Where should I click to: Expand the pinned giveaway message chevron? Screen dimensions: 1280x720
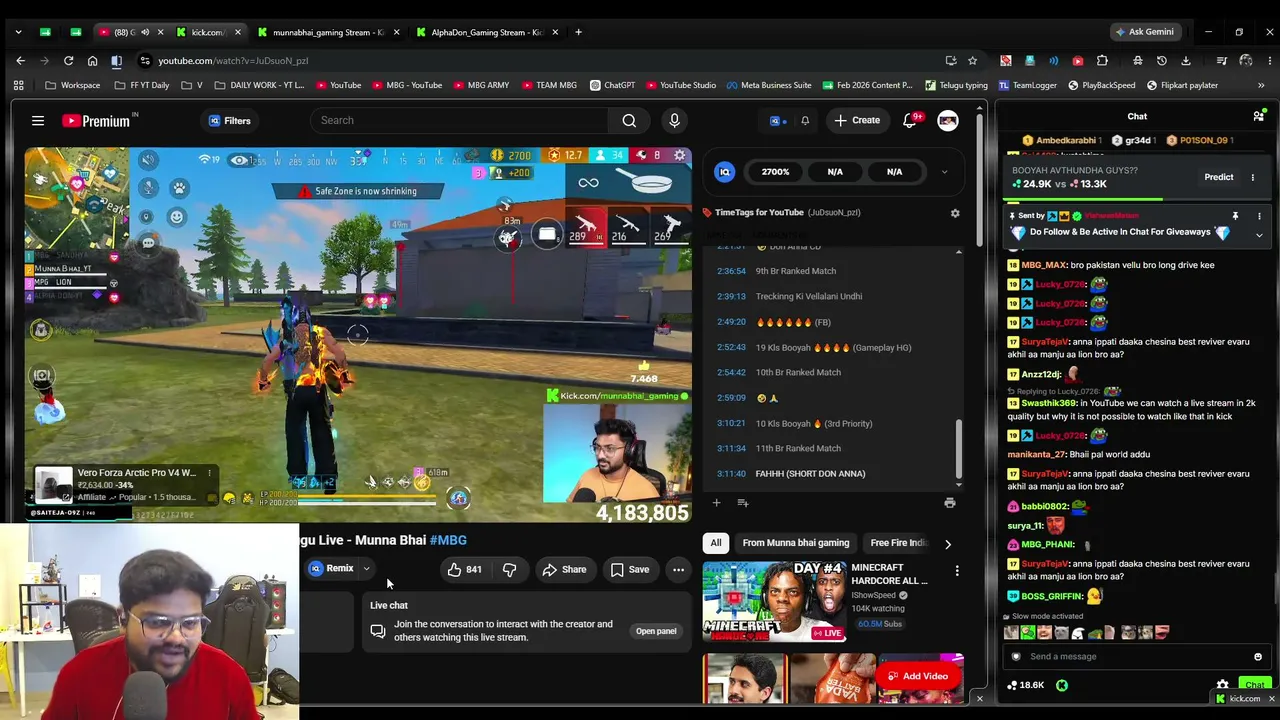(x=1259, y=235)
